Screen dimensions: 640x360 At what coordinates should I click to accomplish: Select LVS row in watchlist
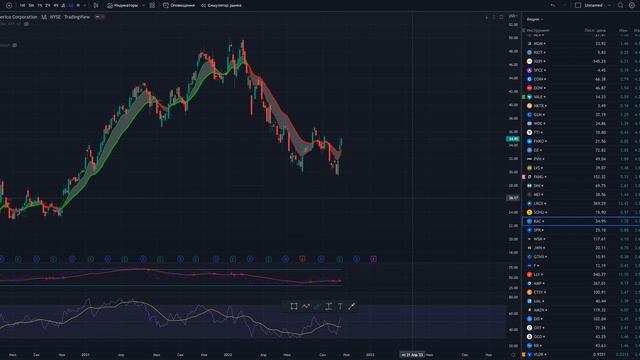581,168
